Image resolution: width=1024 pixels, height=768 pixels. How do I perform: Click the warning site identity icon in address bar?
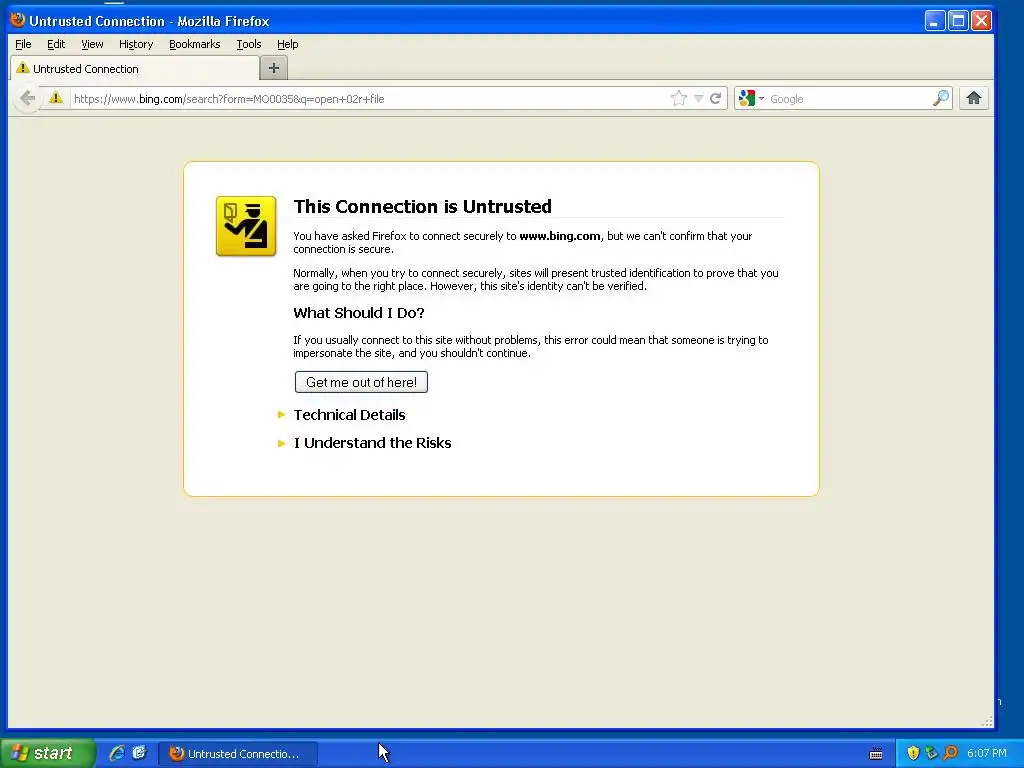[x=56, y=98]
